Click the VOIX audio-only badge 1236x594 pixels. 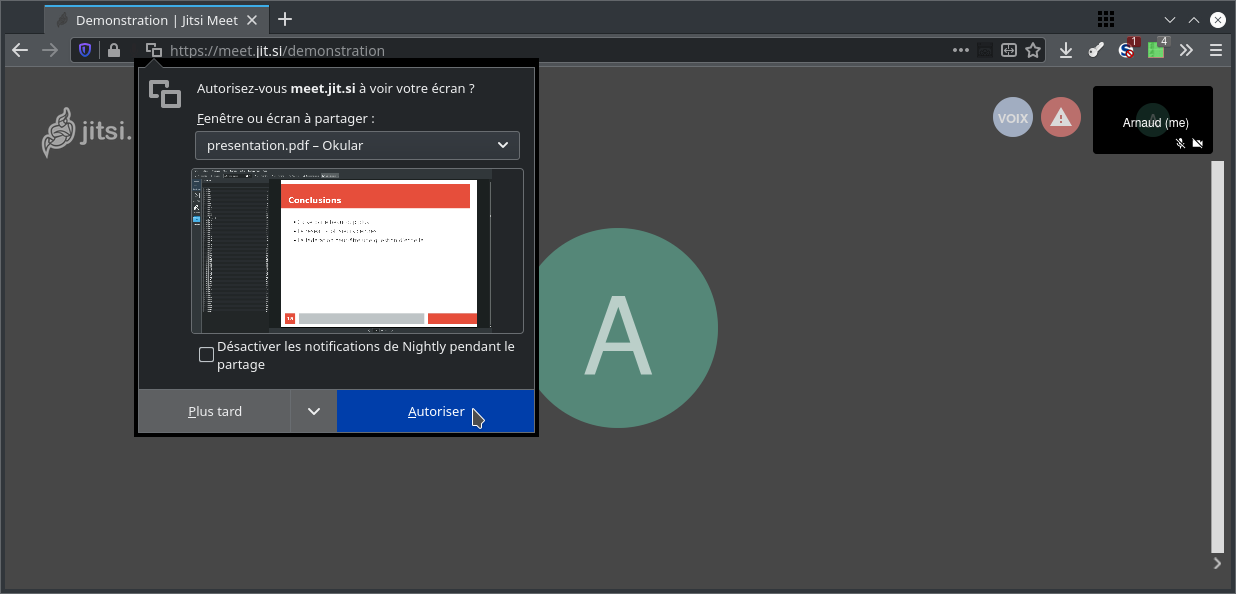1012,118
